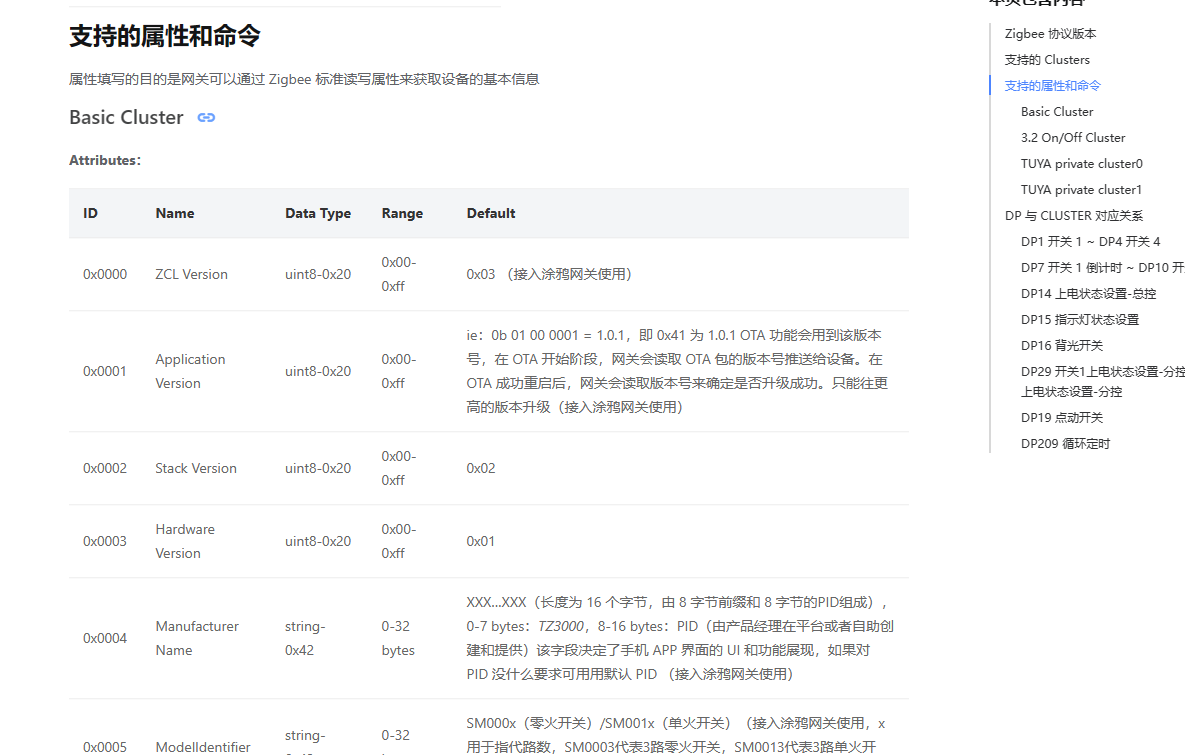1185x755 pixels.
Task: Select 'DP16 背光开关' in the outline
Action: (1061, 345)
